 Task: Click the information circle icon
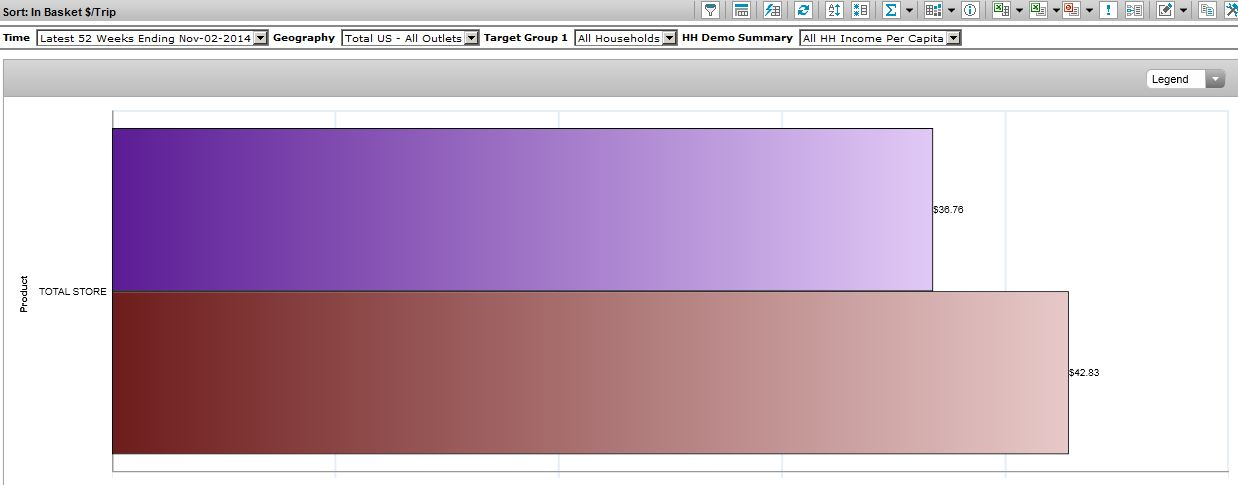(970, 10)
